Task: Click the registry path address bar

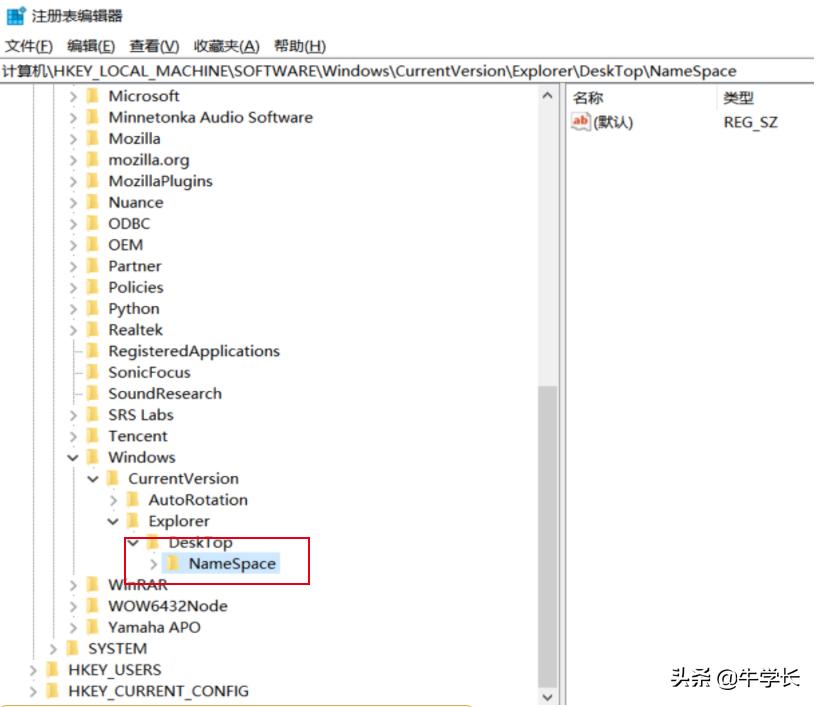Action: [400, 71]
